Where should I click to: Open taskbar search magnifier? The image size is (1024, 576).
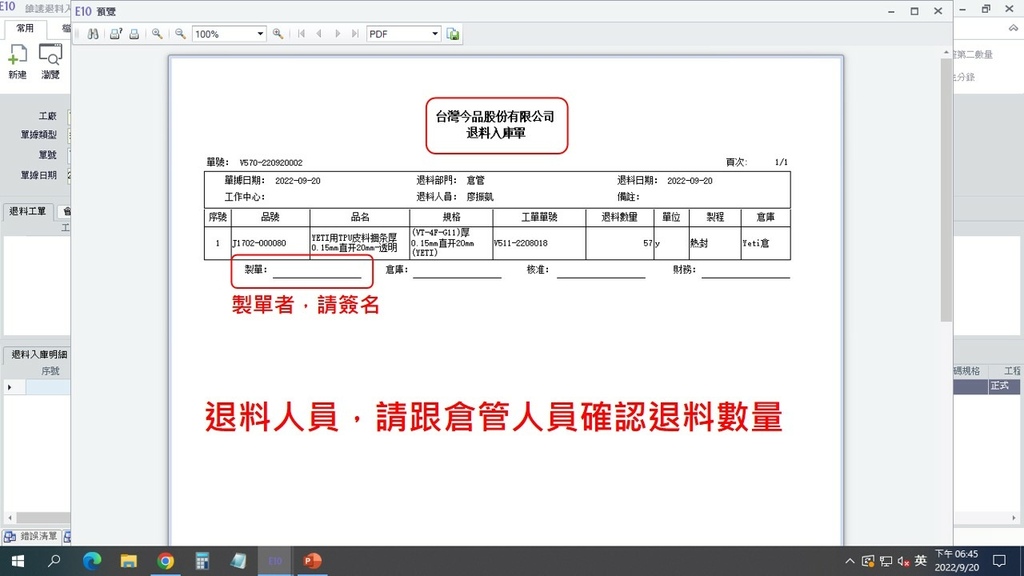point(54,561)
